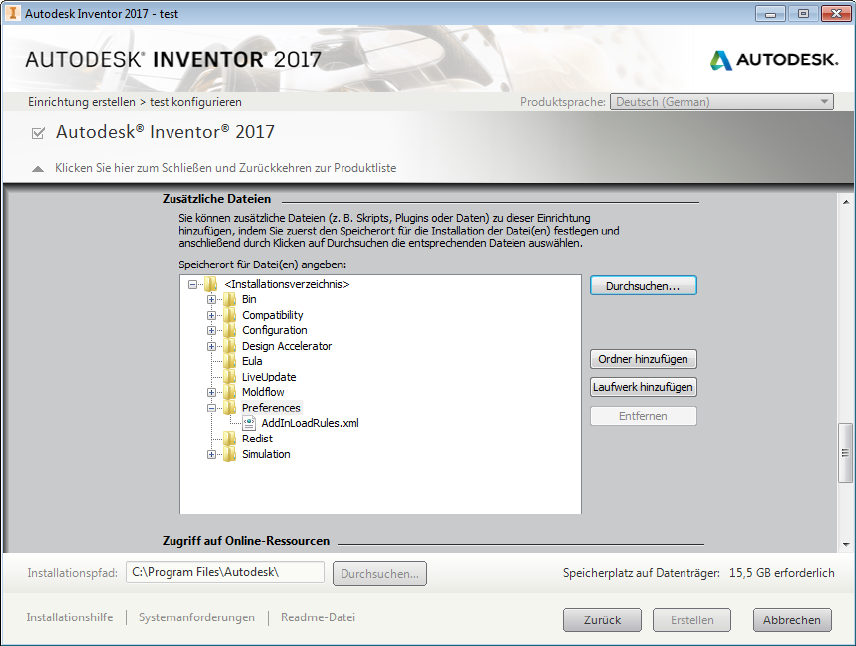Click the Design Accelerator folder icon
Image resolution: width=856 pixels, height=646 pixels.
(229, 346)
